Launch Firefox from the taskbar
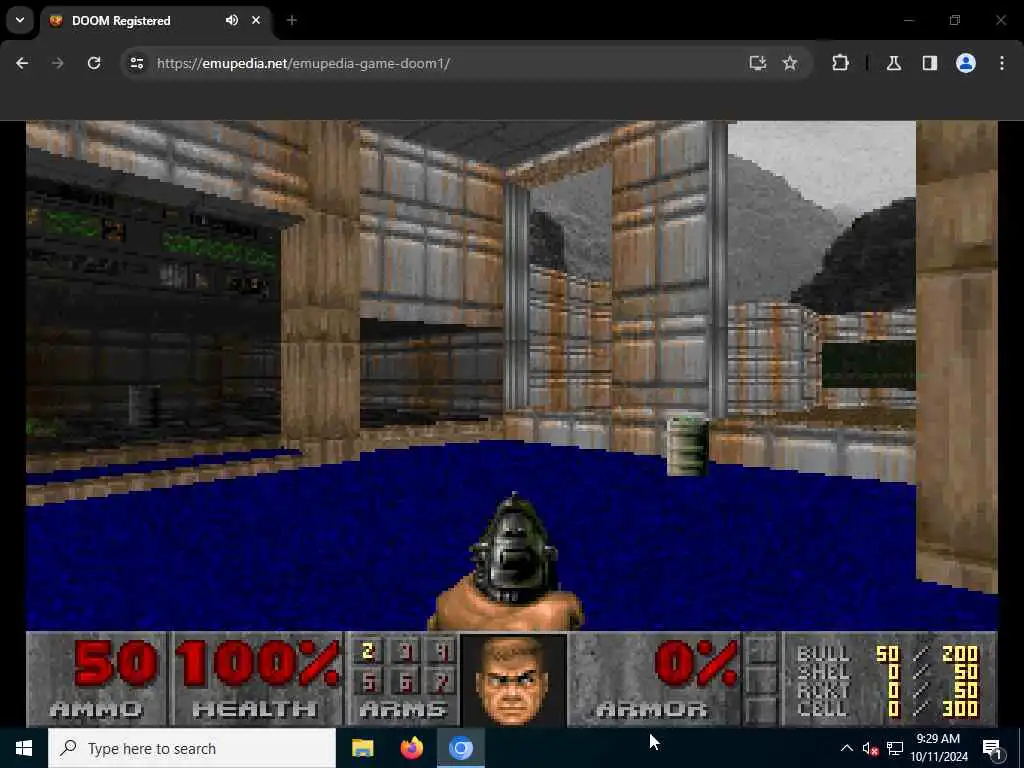Screen dimensions: 1024x768 (411, 748)
